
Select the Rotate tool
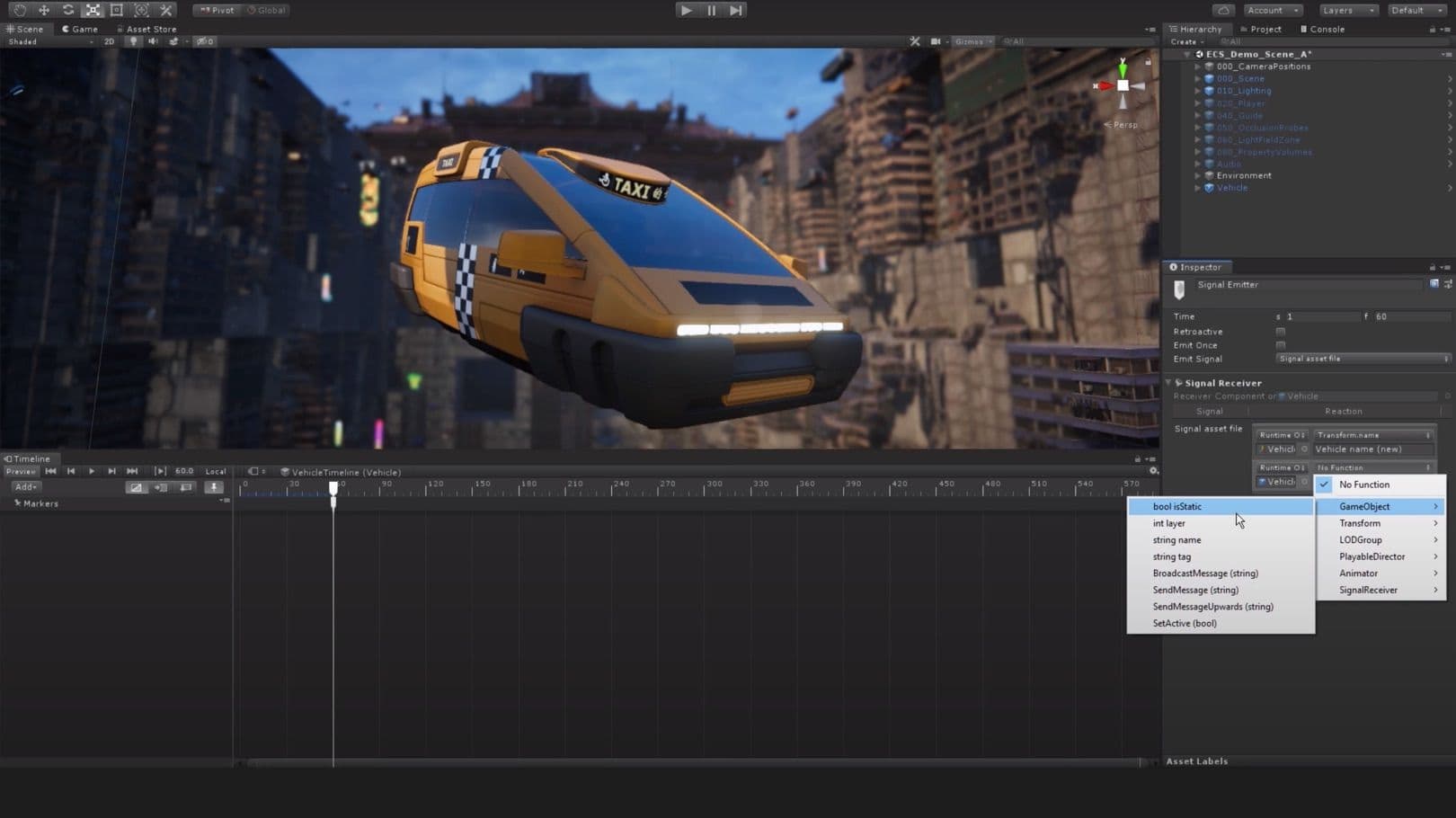pyautogui.click(x=68, y=10)
